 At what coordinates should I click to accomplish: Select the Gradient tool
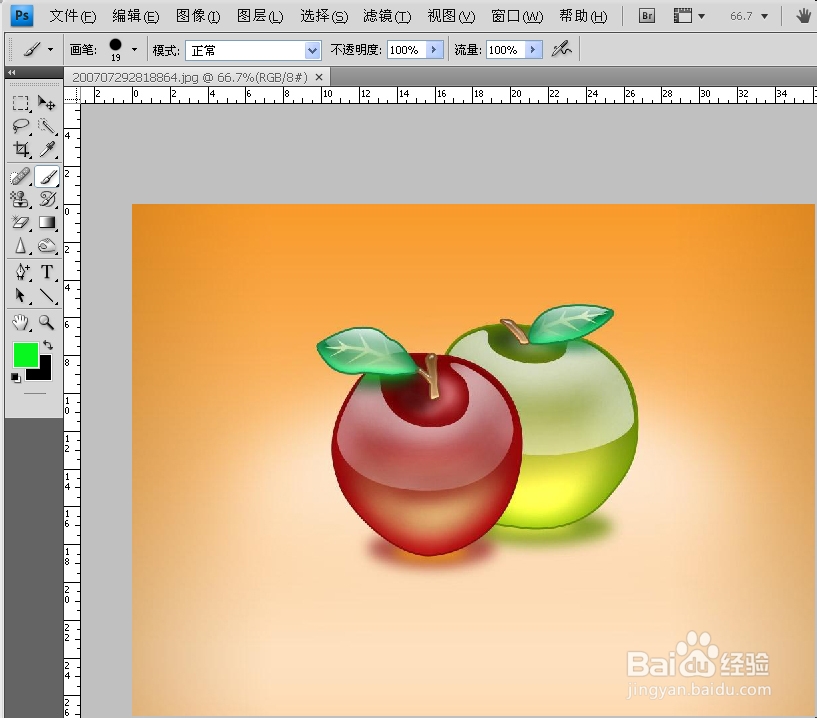click(x=47, y=222)
